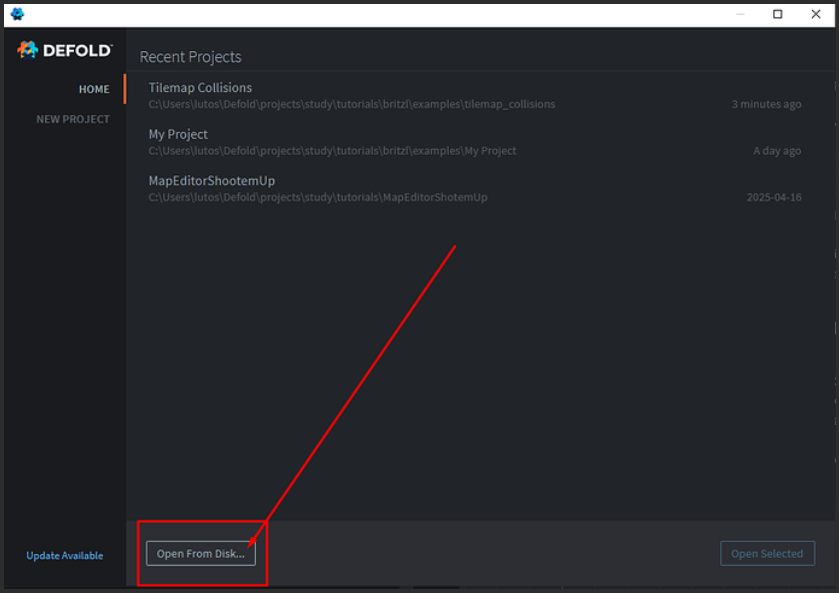Close the Defold window
Image resolution: width=839 pixels, height=593 pixels.
click(x=815, y=14)
